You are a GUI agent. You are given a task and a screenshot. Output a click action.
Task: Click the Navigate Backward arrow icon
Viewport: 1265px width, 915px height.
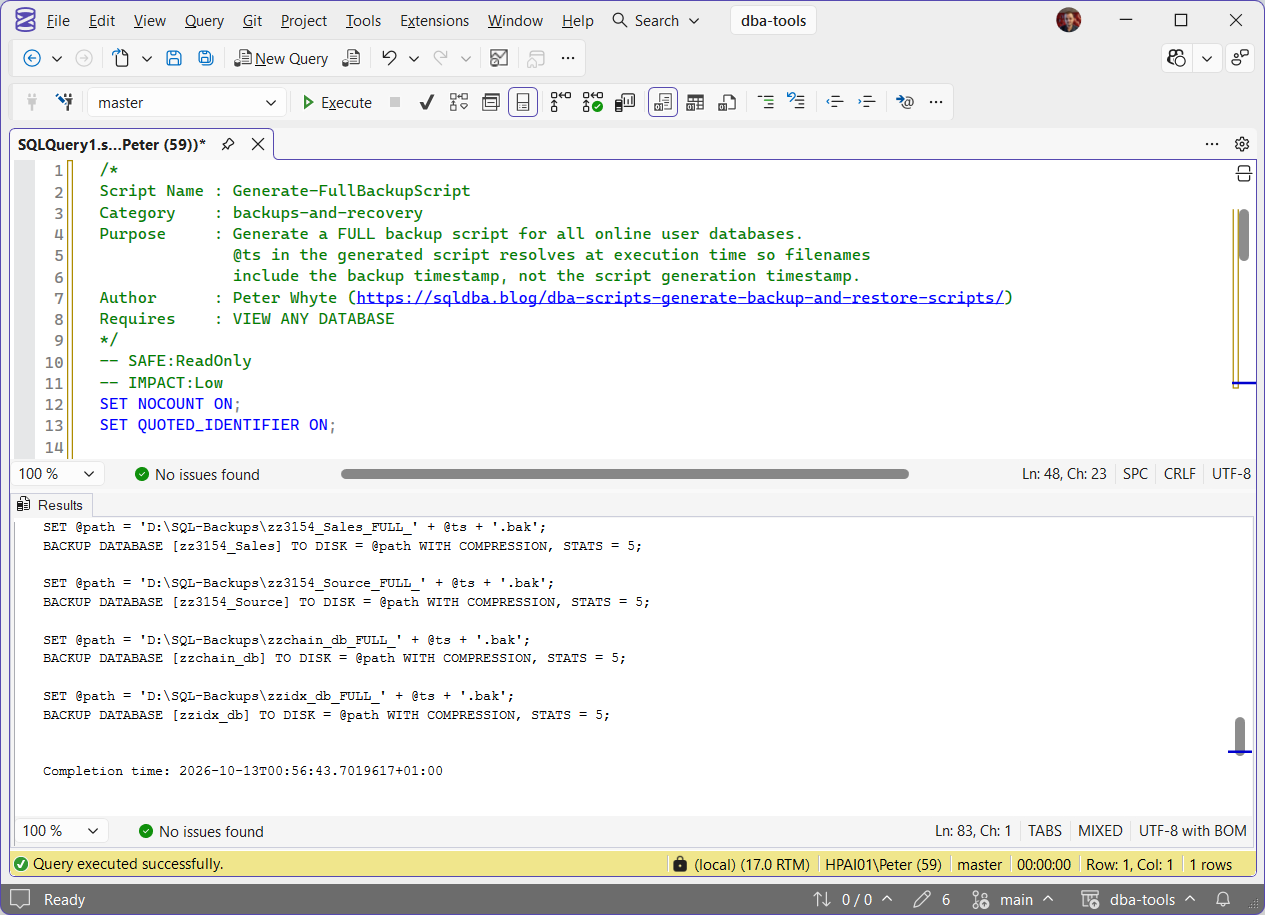click(x=32, y=58)
